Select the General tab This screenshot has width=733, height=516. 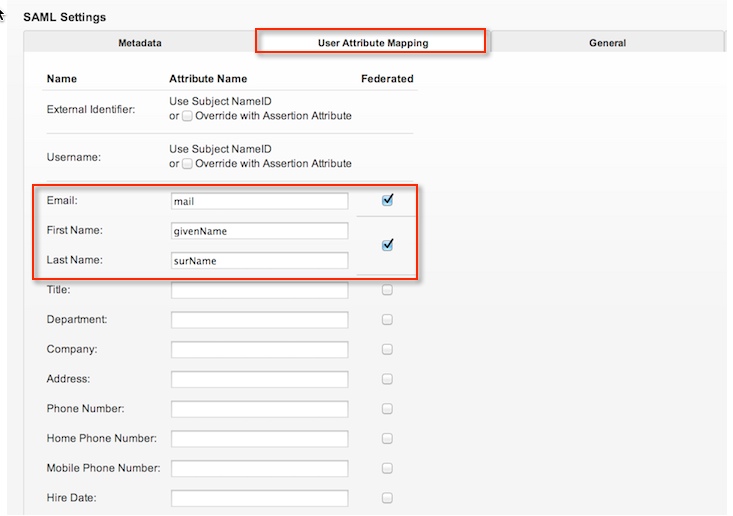click(x=607, y=43)
